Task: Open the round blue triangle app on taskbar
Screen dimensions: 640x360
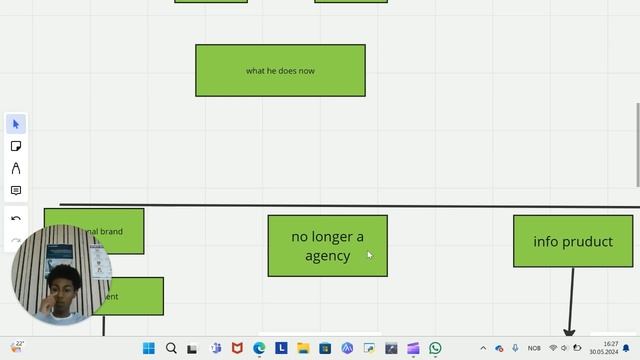Action: click(x=347, y=348)
